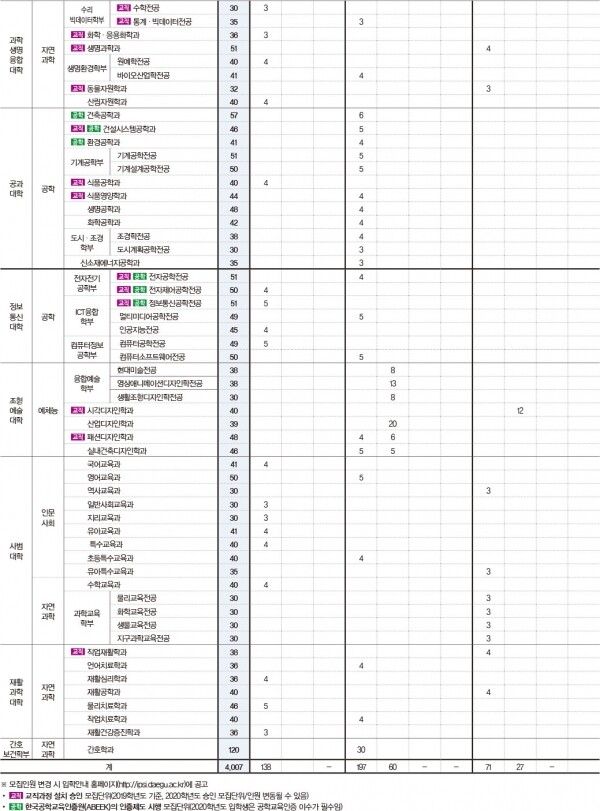
Task: Click the 120 quota cell for 간호학과
Action: coord(234,747)
